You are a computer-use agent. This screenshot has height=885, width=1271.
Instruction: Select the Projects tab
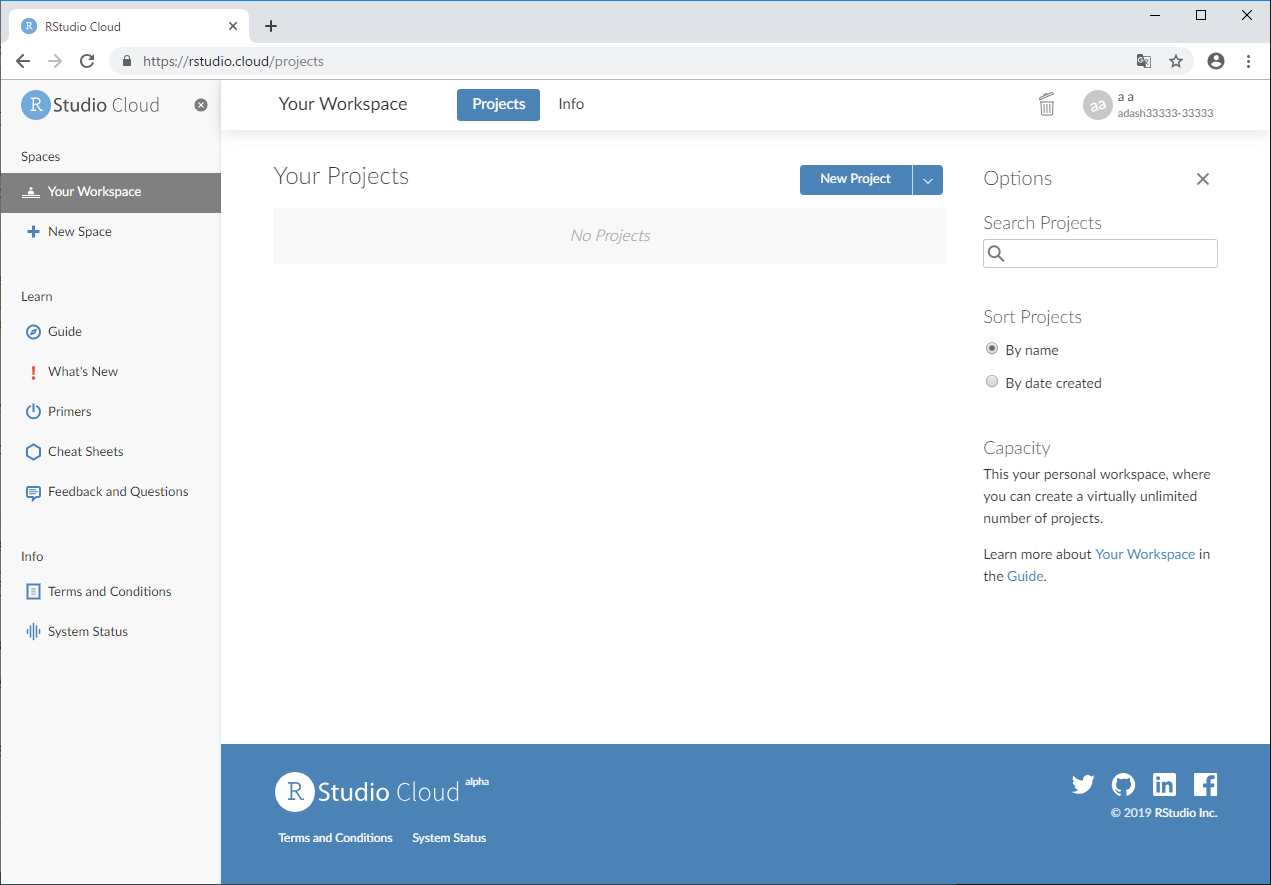click(498, 105)
